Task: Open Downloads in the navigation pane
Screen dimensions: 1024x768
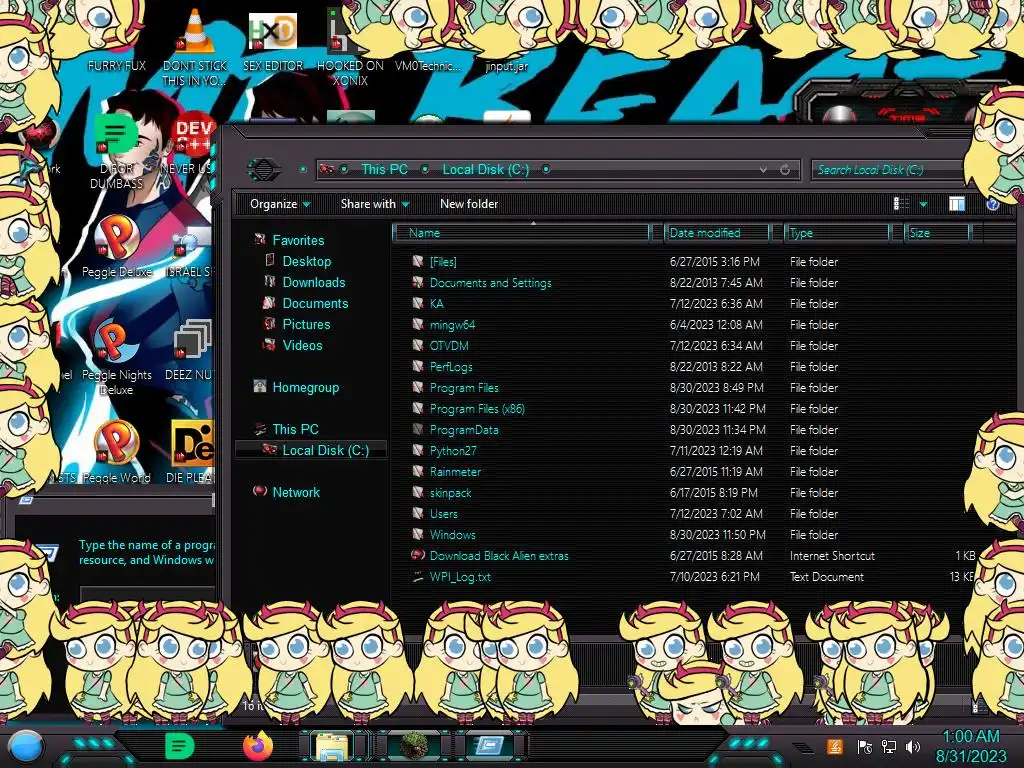Action: click(313, 282)
